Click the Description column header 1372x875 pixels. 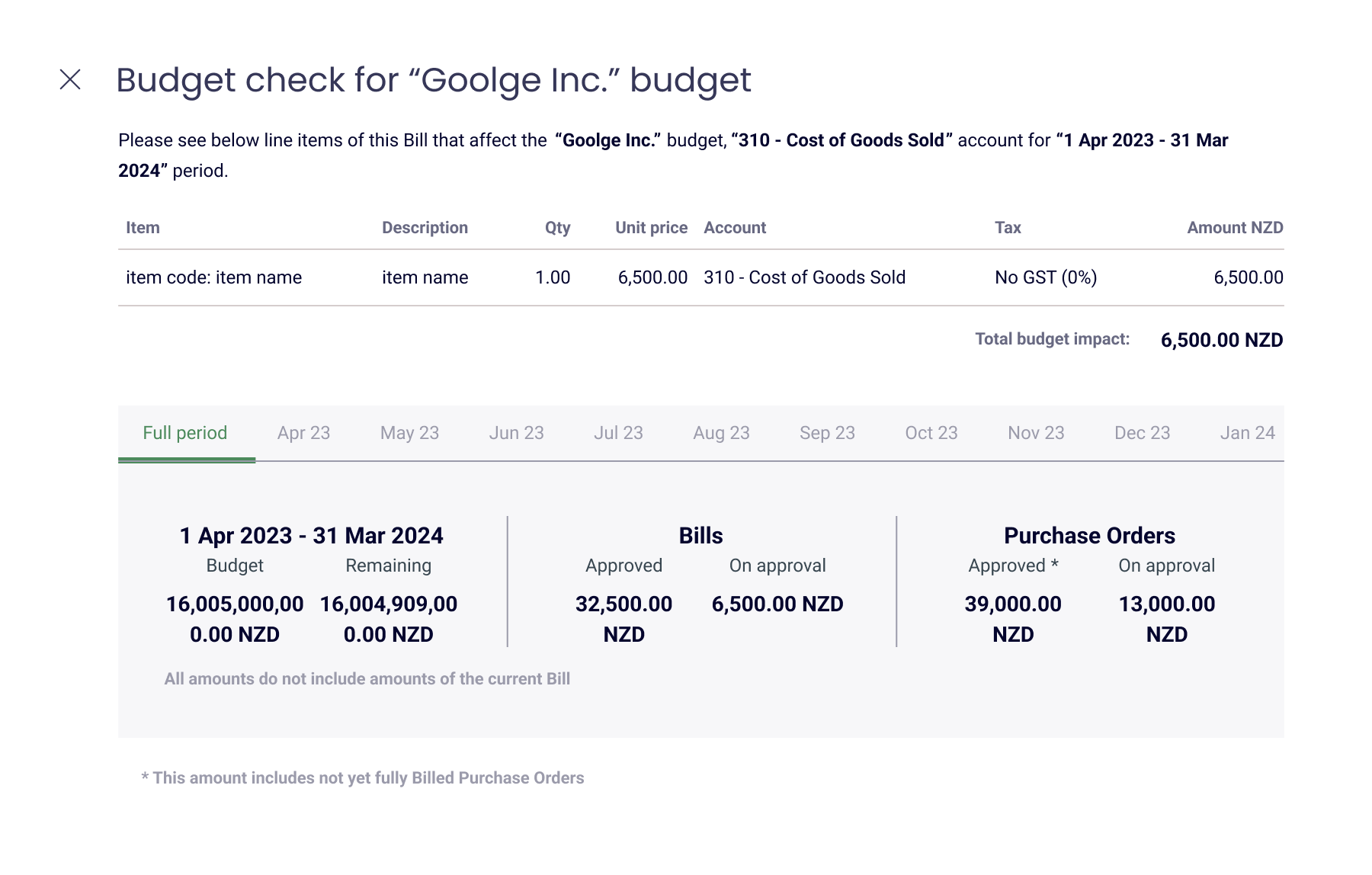425,227
